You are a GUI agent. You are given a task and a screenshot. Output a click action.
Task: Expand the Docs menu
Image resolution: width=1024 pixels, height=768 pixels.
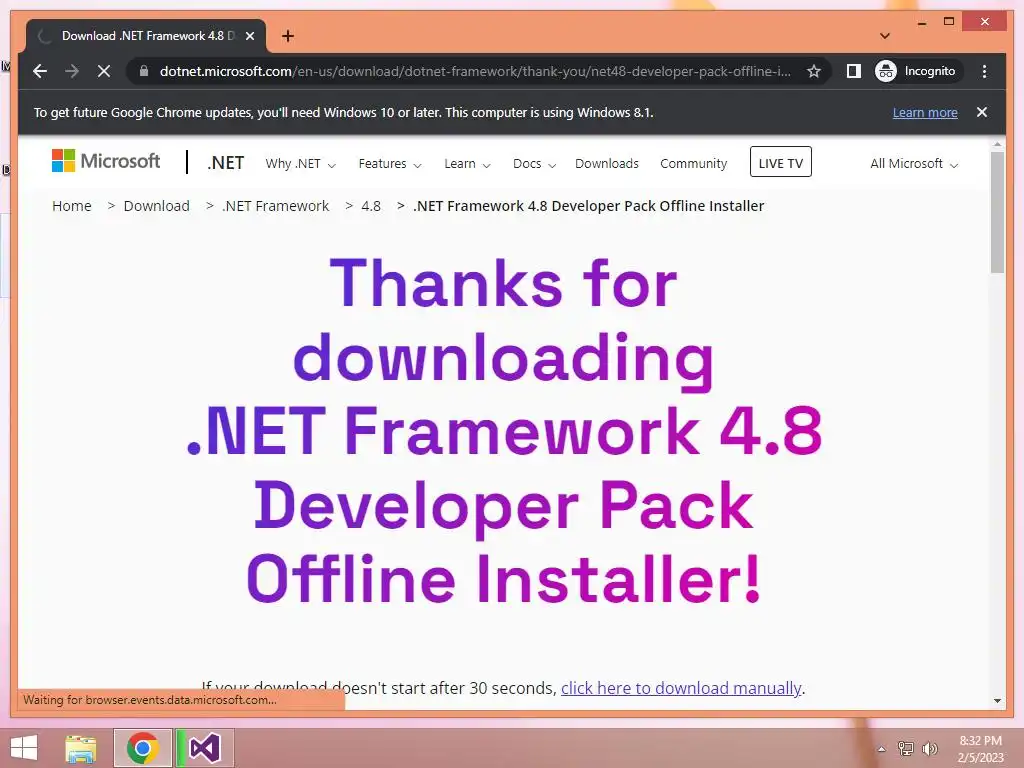coord(534,163)
